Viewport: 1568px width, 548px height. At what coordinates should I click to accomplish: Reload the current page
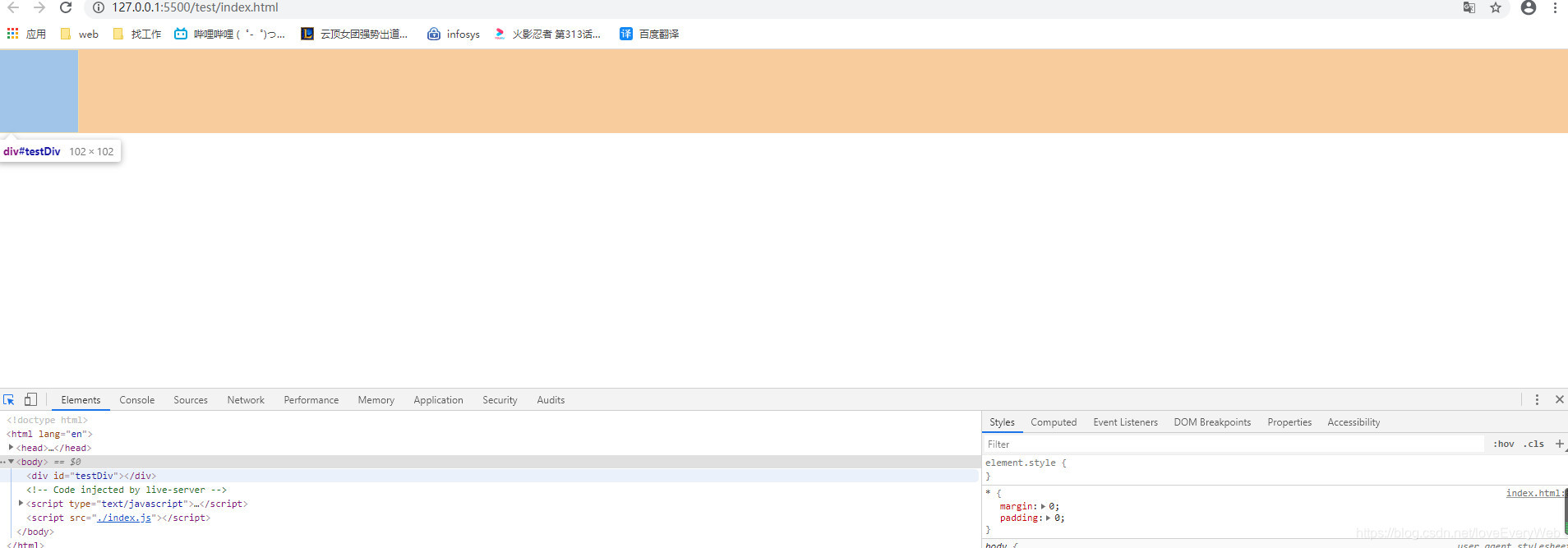66,7
